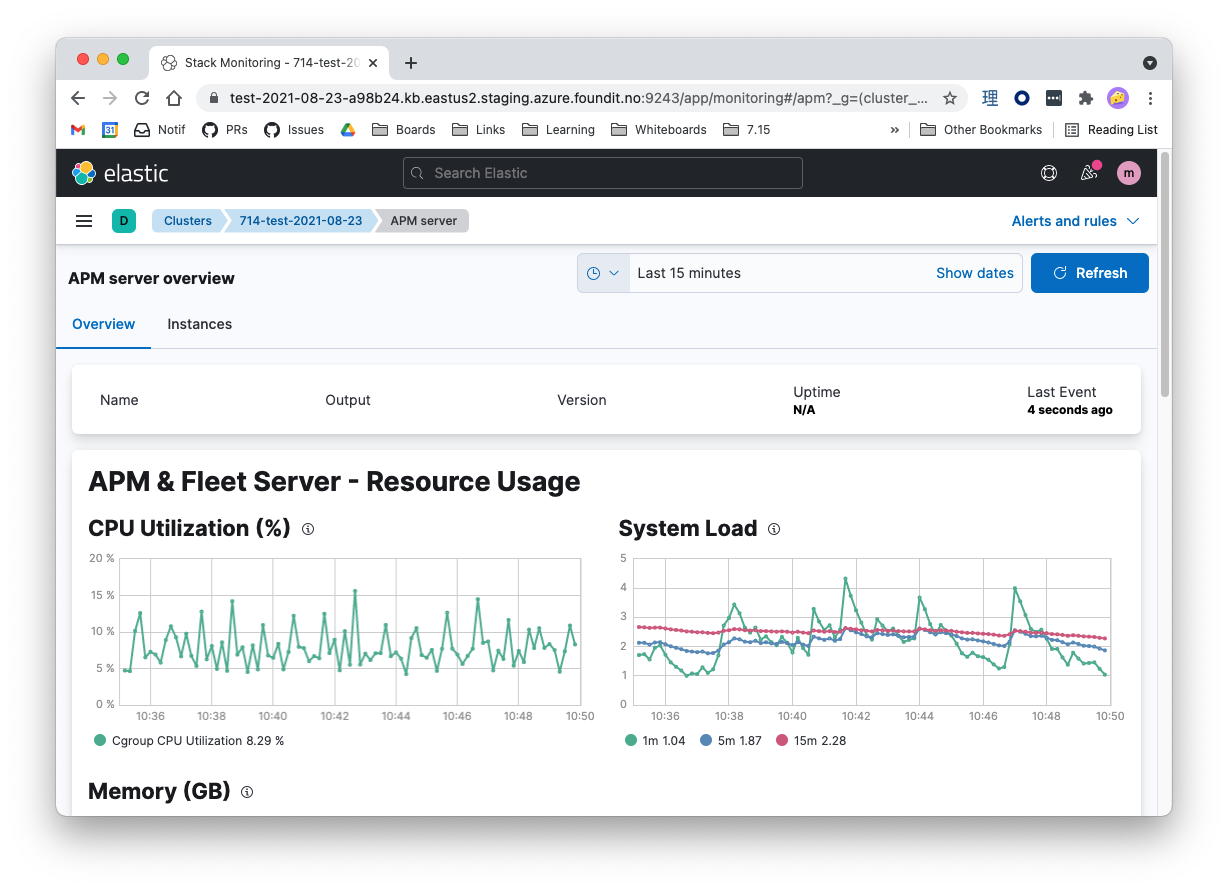View the site lock security info

click(x=213, y=98)
